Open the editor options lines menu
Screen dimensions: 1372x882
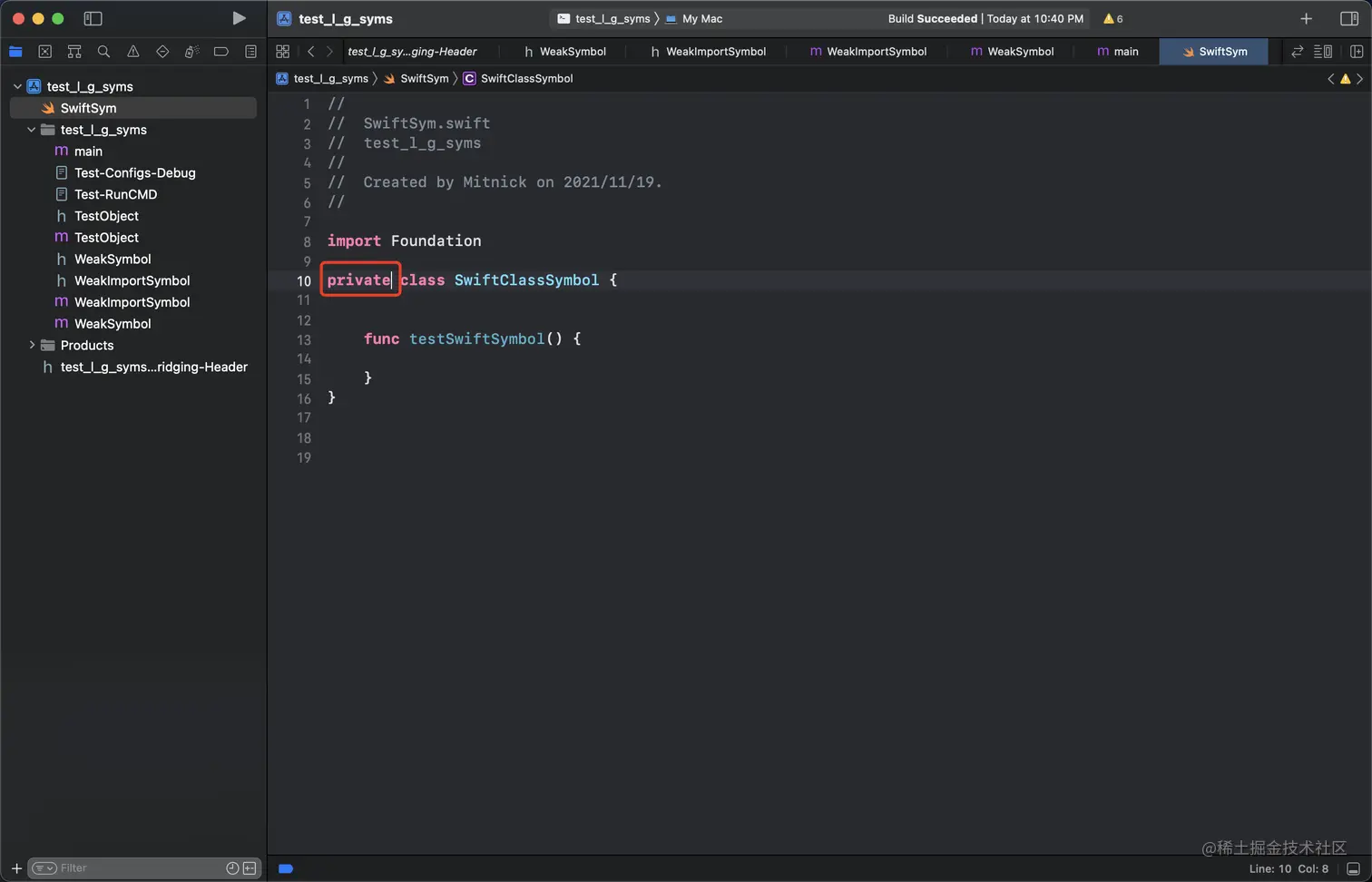coord(1323,52)
